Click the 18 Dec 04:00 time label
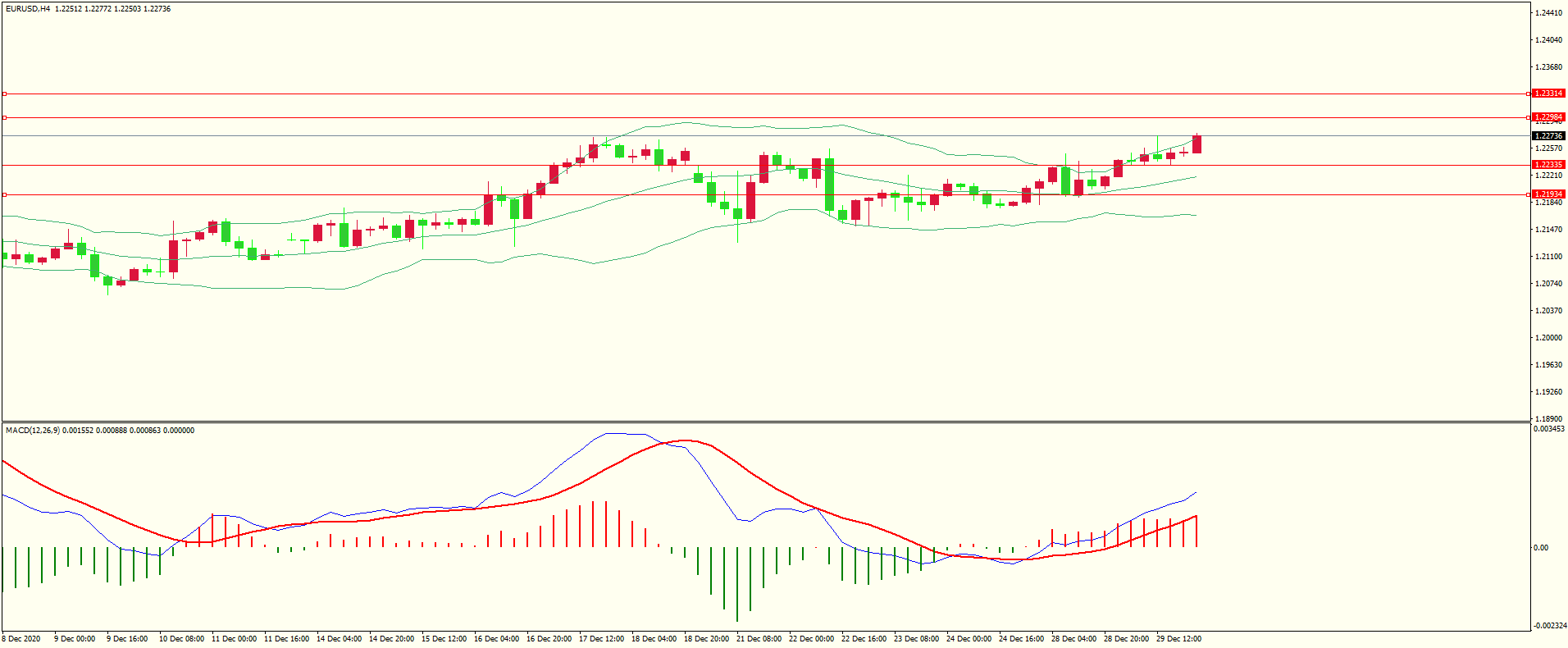This screenshot has width=1568, height=648. click(x=654, y=639)
